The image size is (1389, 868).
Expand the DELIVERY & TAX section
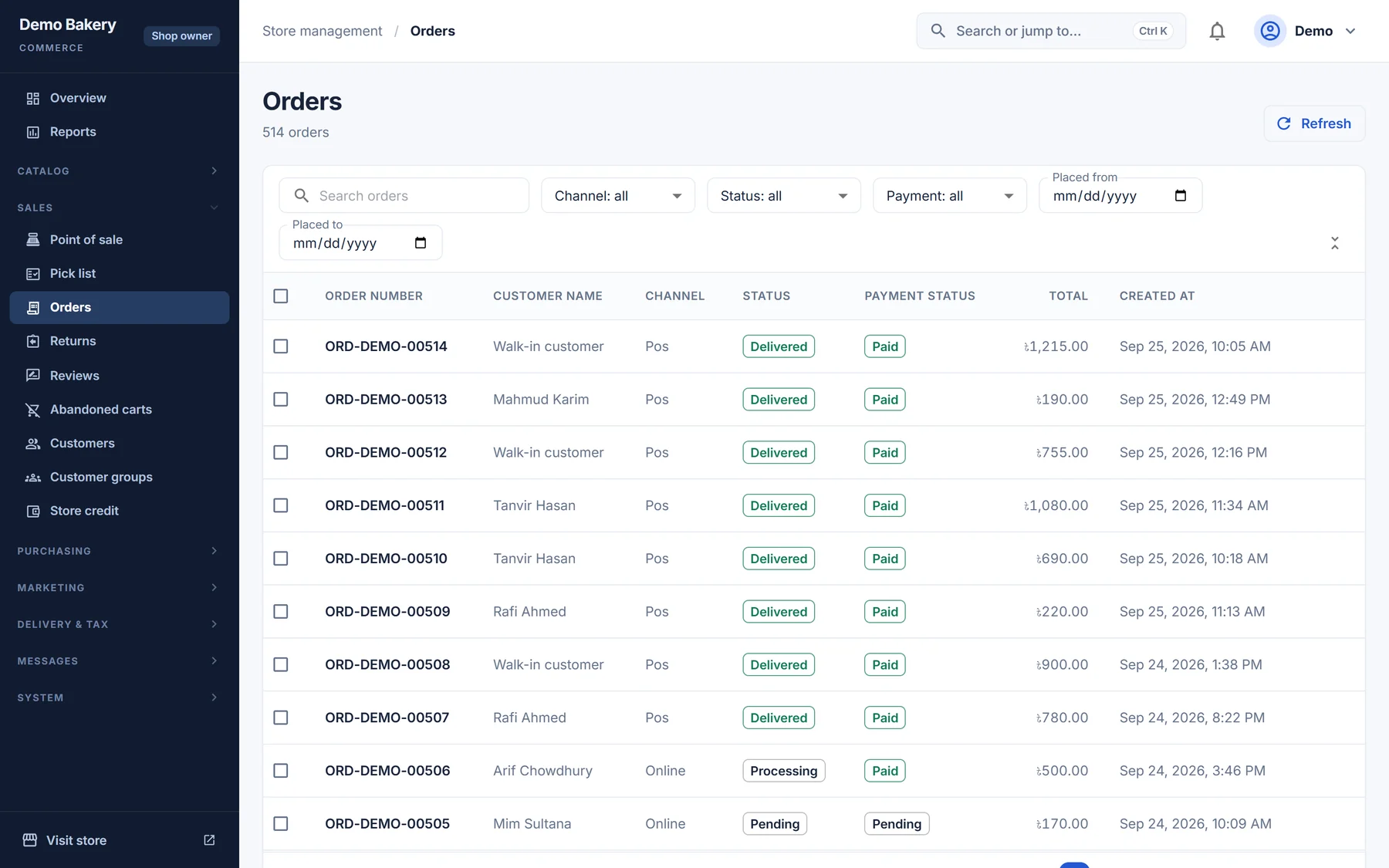[x=120, y=624]
